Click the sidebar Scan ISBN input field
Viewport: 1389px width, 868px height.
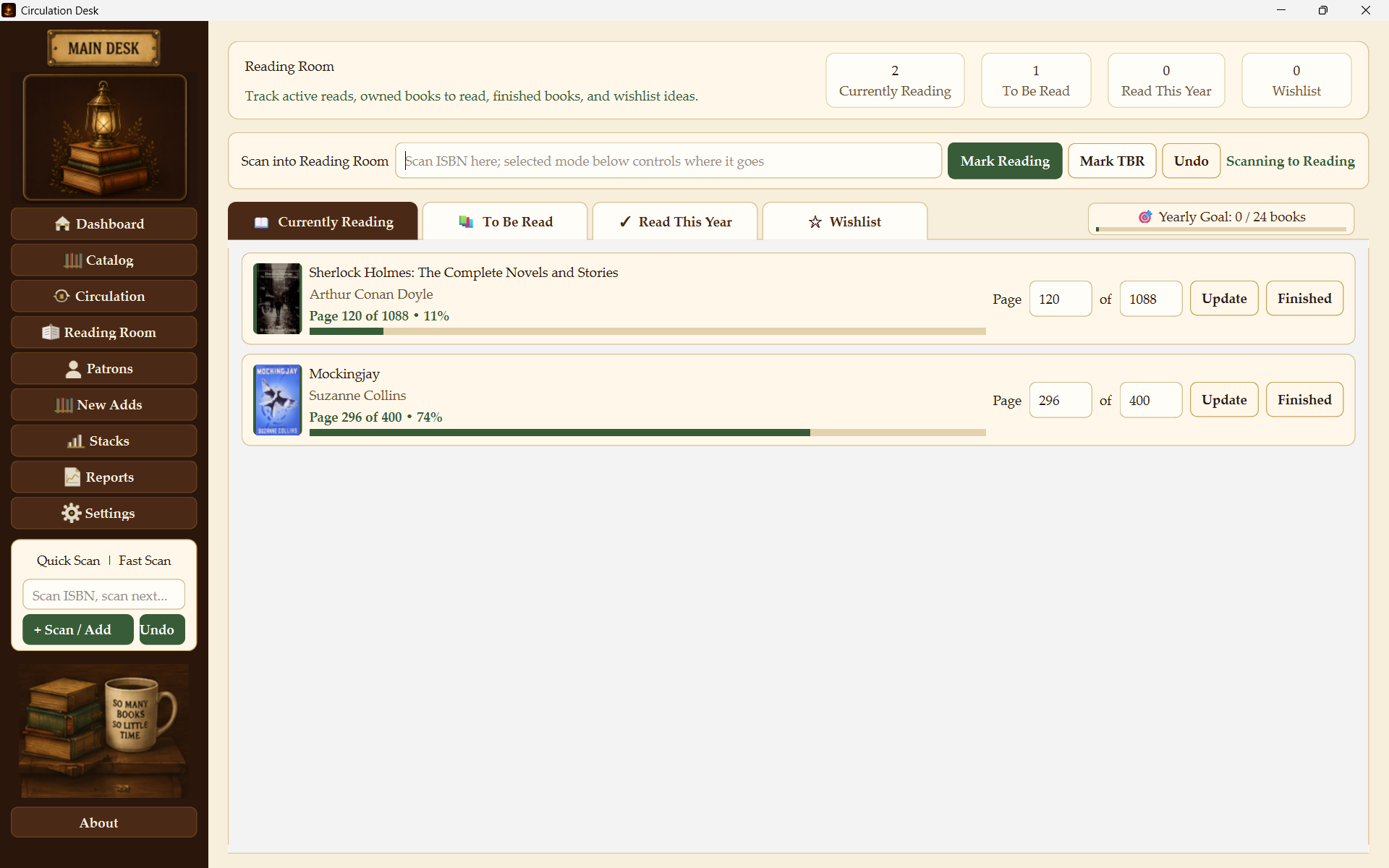103,595
